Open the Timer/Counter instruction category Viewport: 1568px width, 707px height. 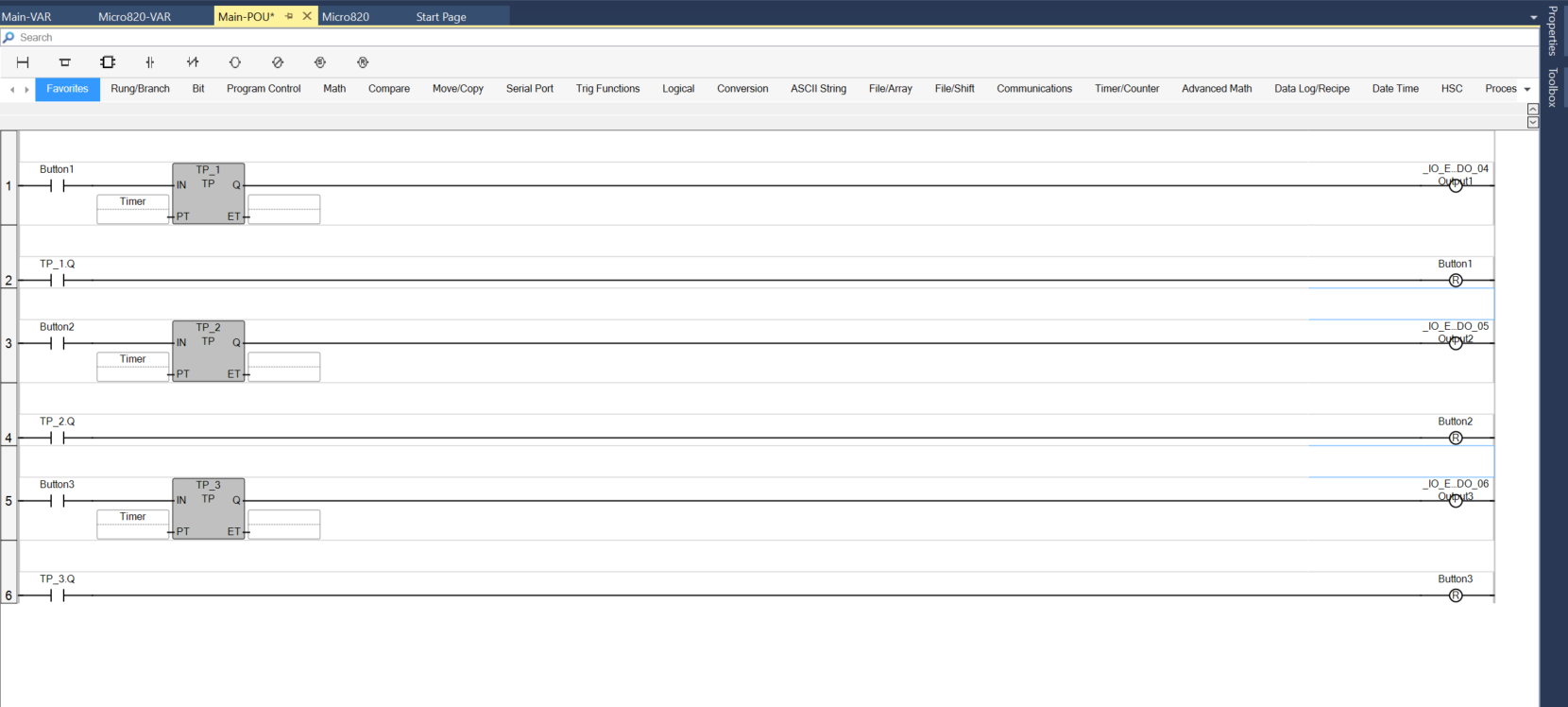pos(1127,89)
